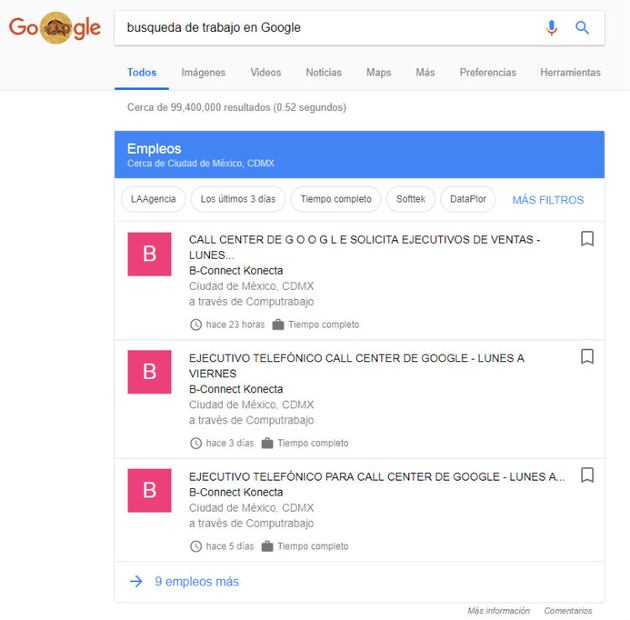630x620 pixels.
Task: Apply the Softtek filter chip
Action: click(x=411, y=199)
